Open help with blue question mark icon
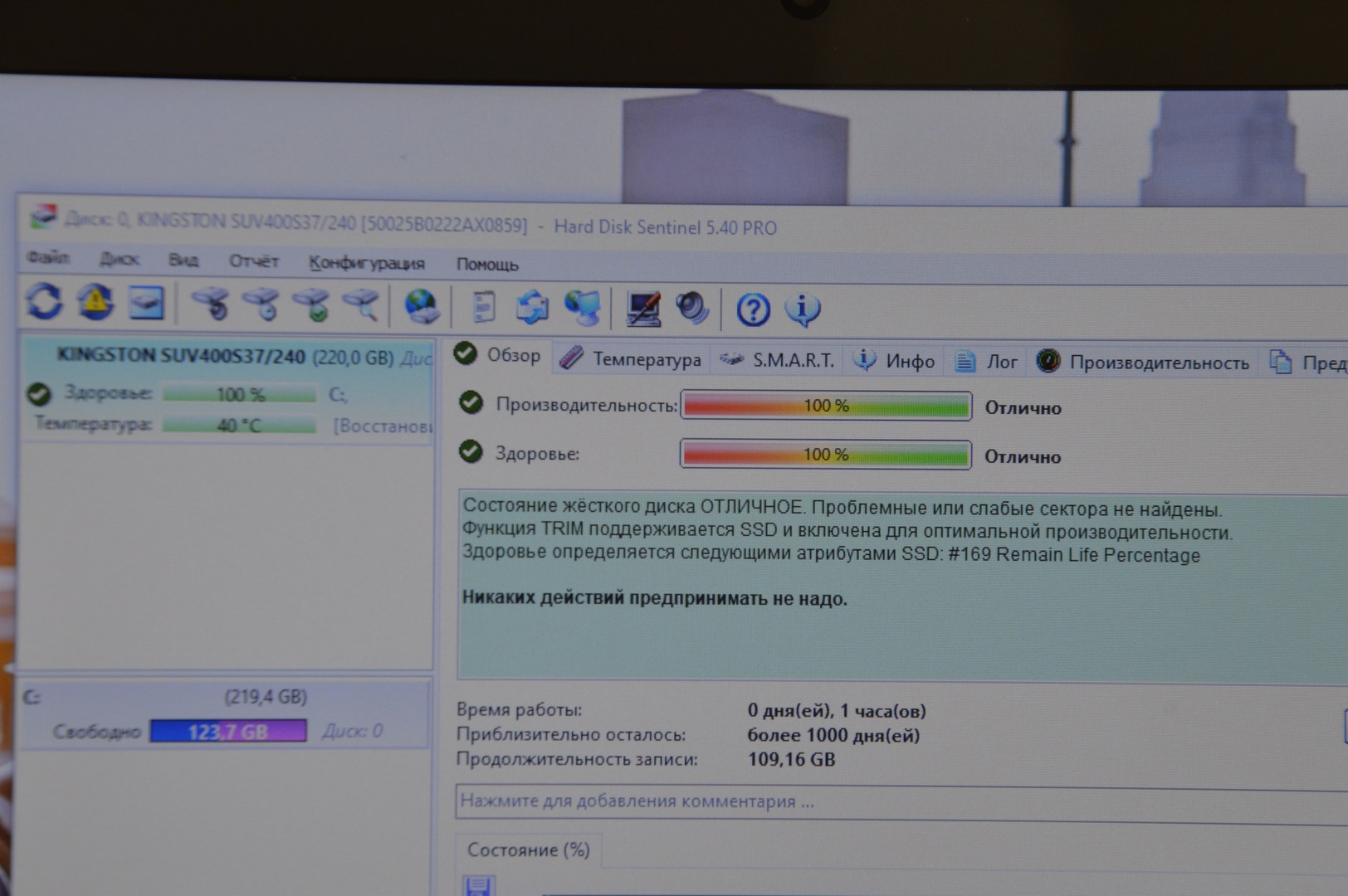The width and height of the screenshot is (1348, 896). pos(753,310)
